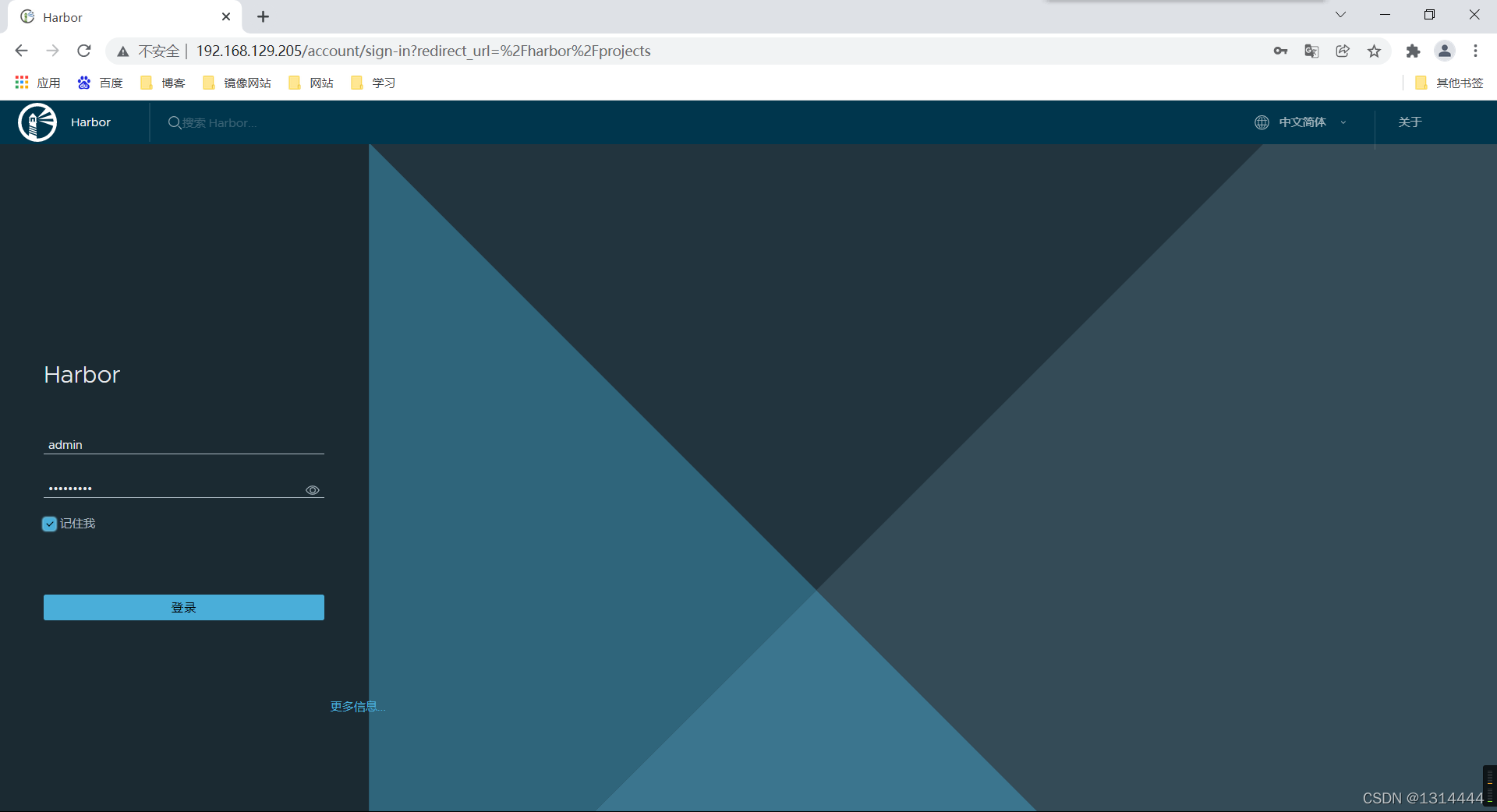
Task: Open Chrome three-dot menu
Action: [x=1475, y=51]
